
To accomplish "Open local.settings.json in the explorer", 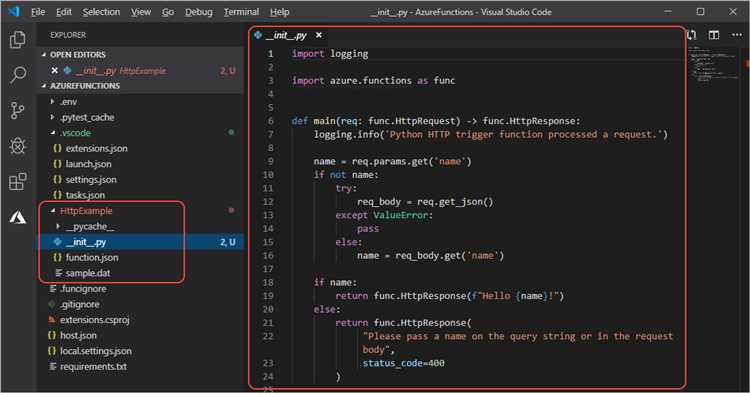I will (96, 351).
